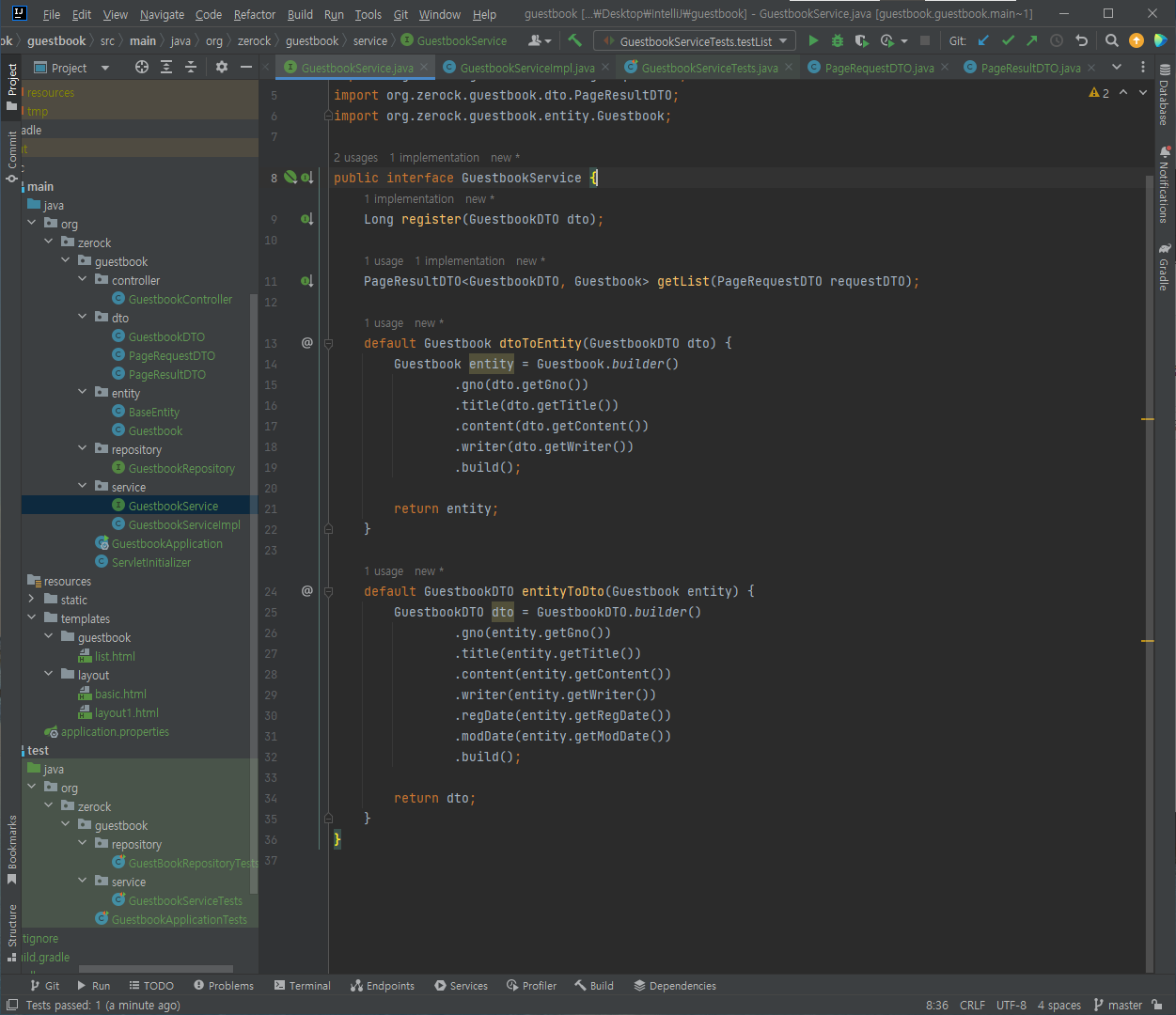Click the gutter @ icon at dtoToEntity
The height and width of the screenshot is (1015, 1176).
click(x=306, y=343)
